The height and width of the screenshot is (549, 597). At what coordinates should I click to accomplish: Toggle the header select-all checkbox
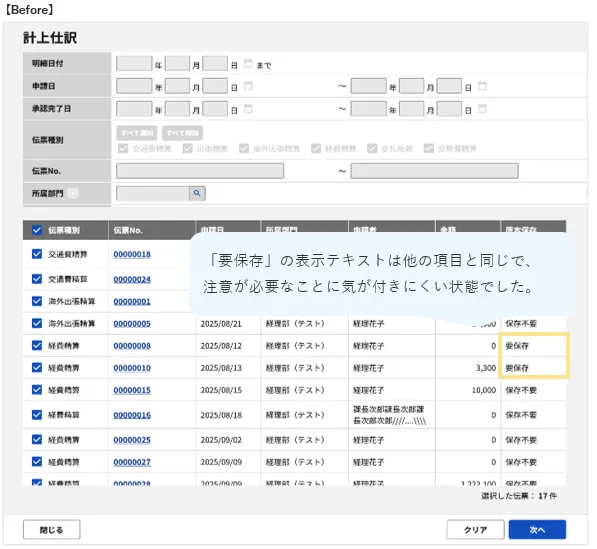point(37,230)
